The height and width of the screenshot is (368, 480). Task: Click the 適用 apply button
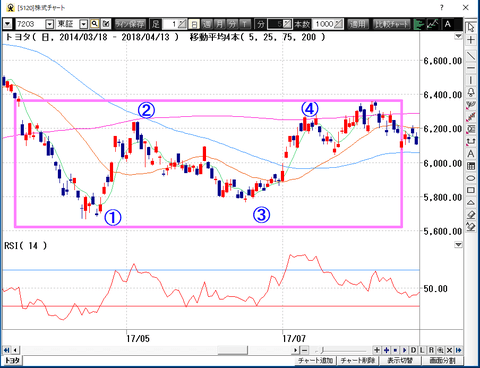(x=358, y=24)
